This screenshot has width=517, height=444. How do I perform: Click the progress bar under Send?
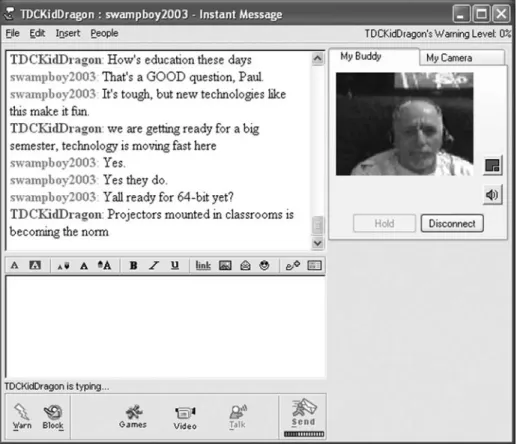click(304, 434)
